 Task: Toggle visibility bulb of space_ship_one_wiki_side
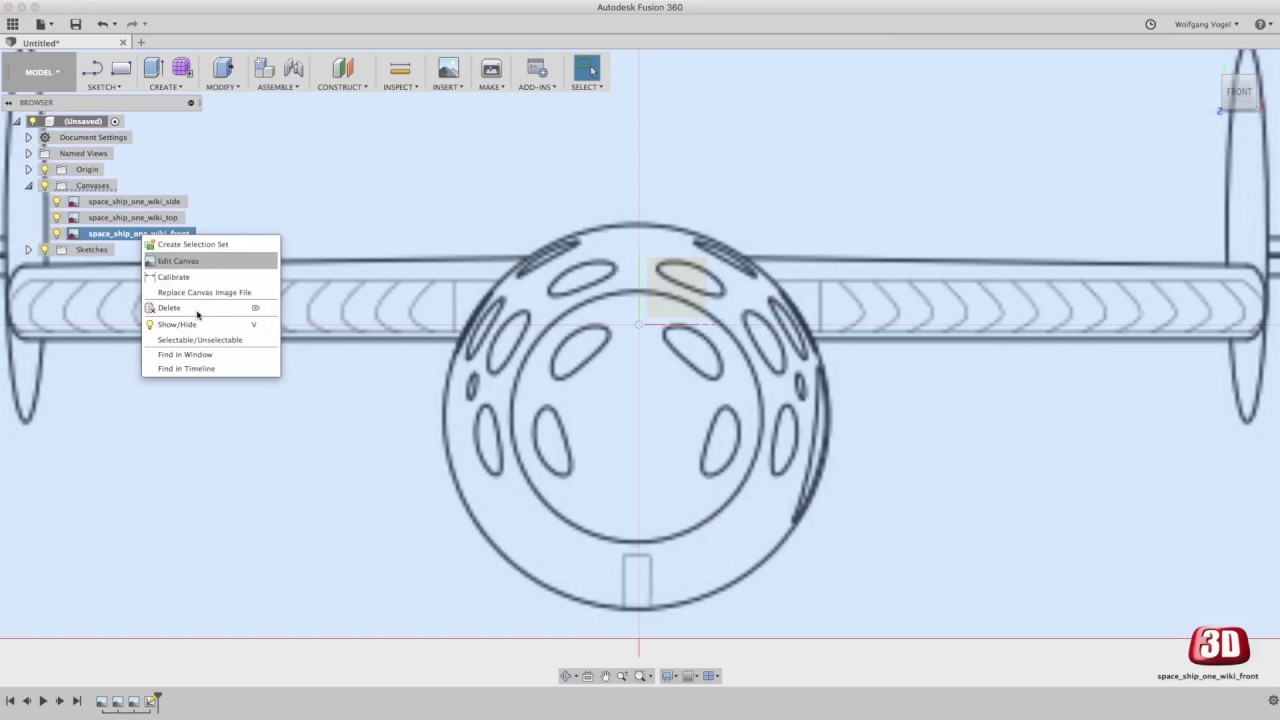(57, 202)
